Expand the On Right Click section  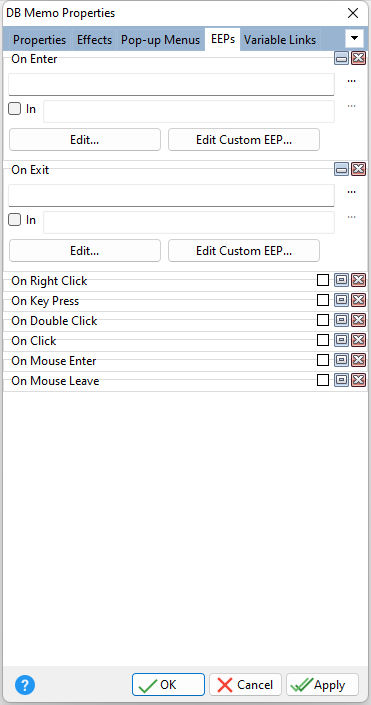[x=341, y=280]
